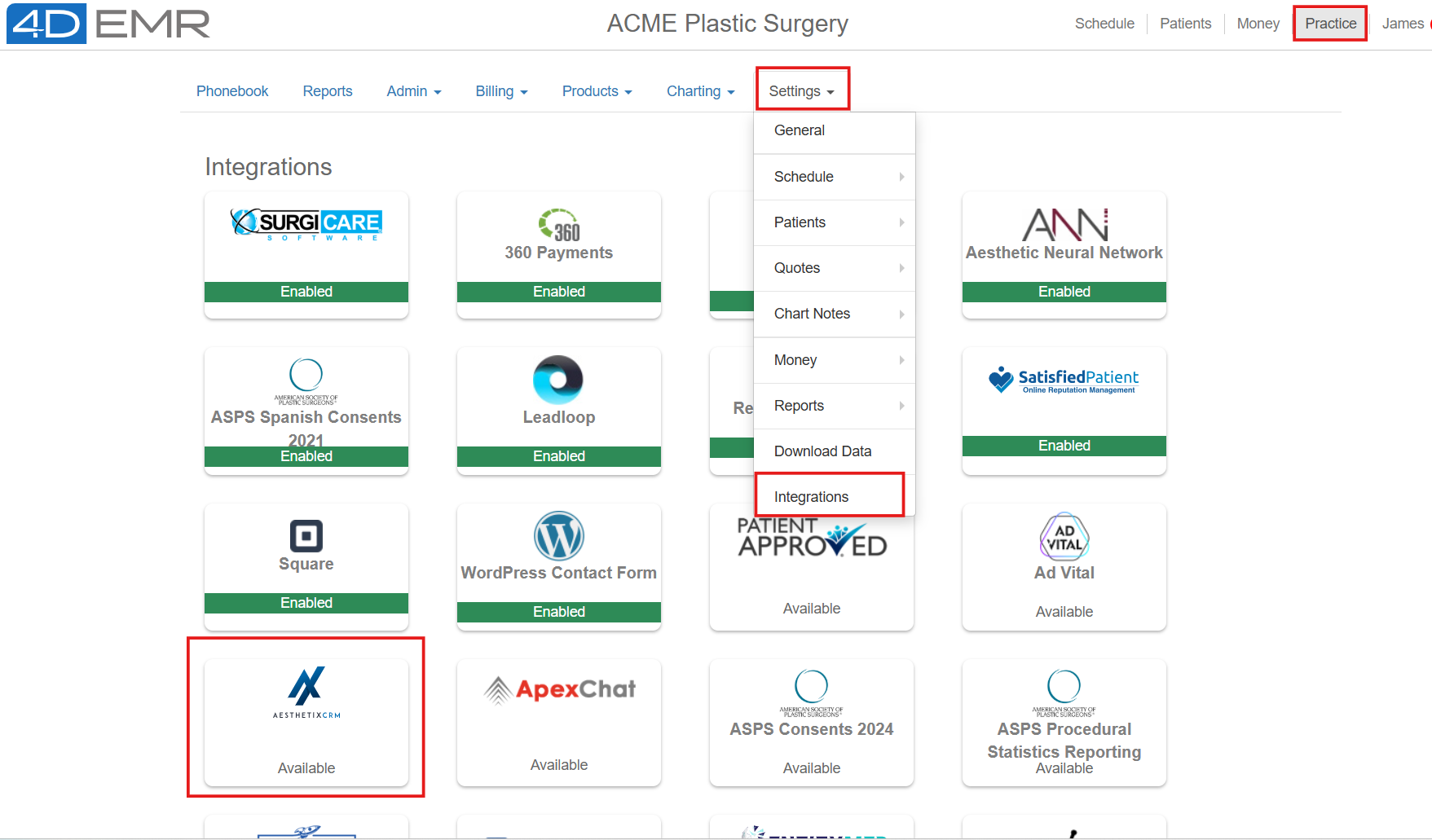1432x840 pixels.
Task: Expand the Admin dropdown
Action: pyautogui.click(x=414, y=91)
